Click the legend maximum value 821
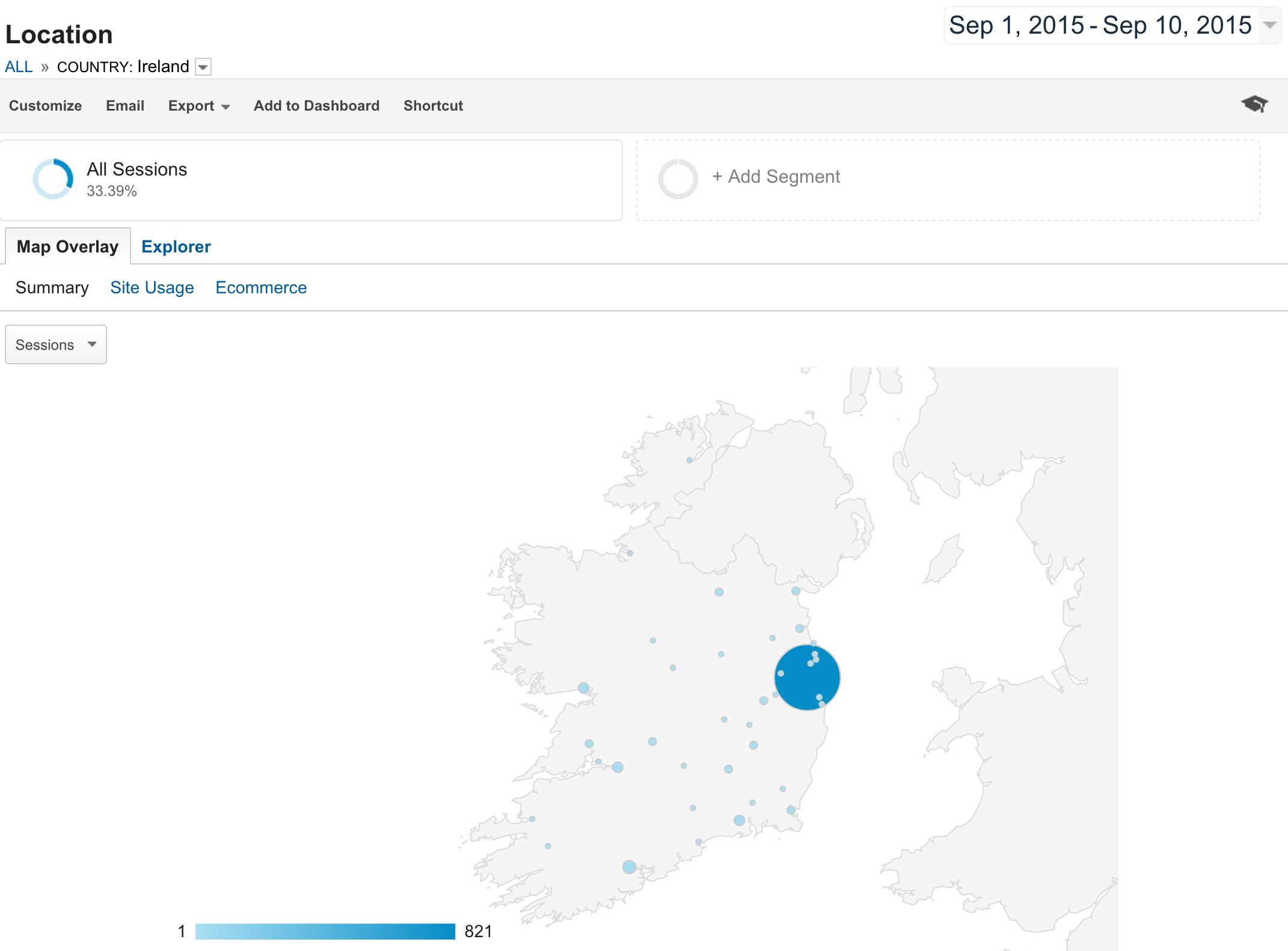This screenshot has height=951, width=1288. click(x=478, y=931)
